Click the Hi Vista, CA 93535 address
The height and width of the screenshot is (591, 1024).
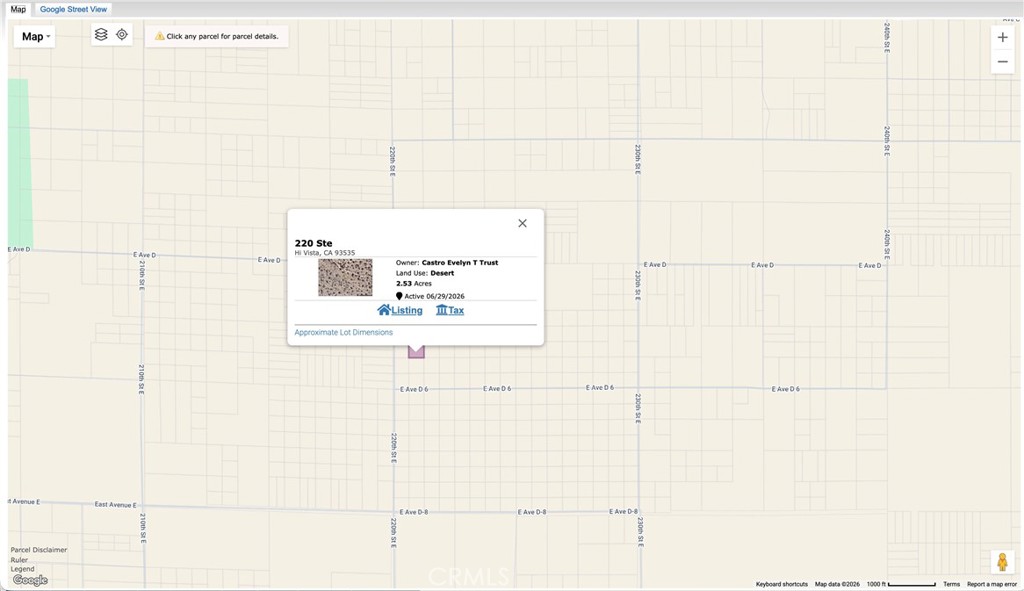click(325, 253)
